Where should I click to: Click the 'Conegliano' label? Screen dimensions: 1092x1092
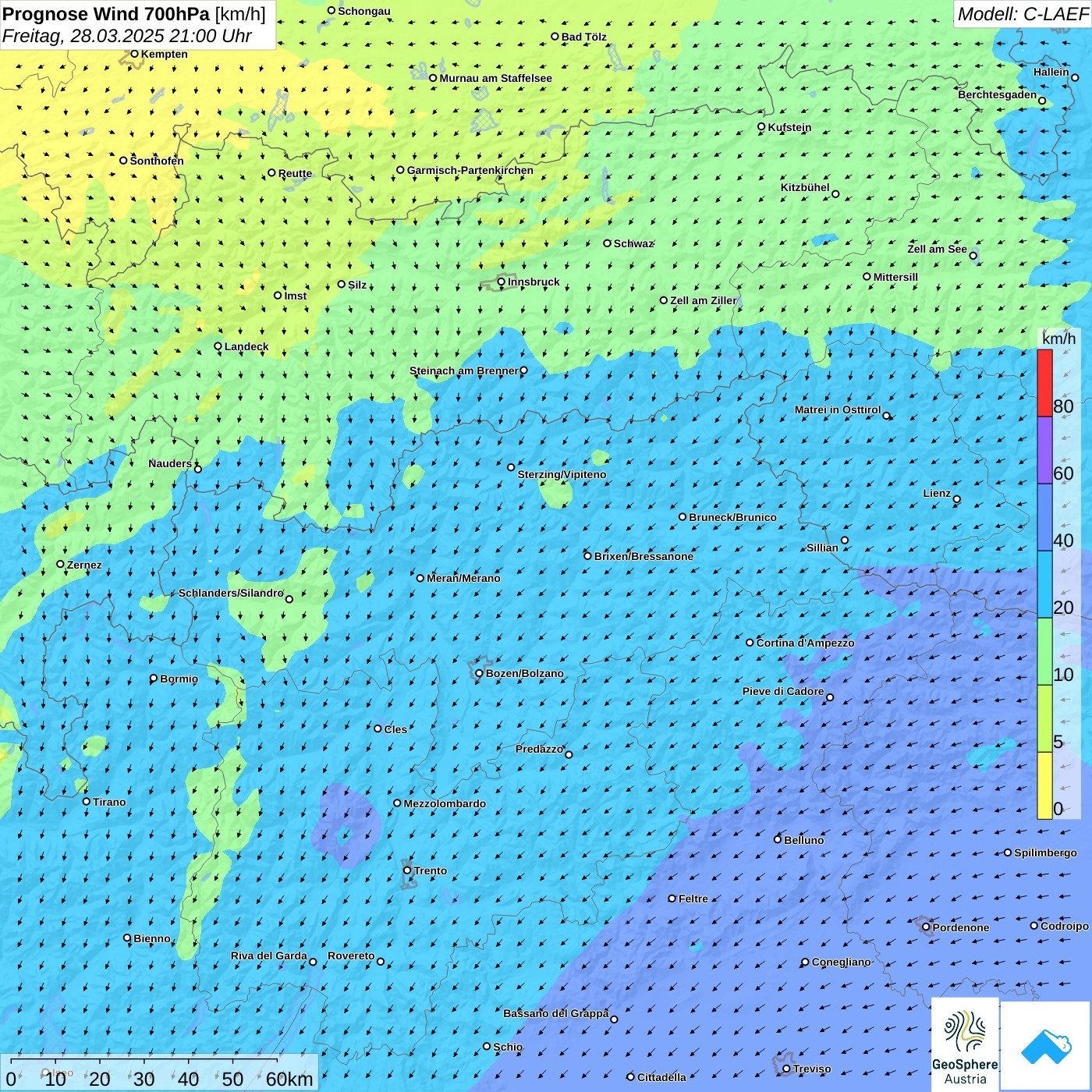click(x=841, y=962)
